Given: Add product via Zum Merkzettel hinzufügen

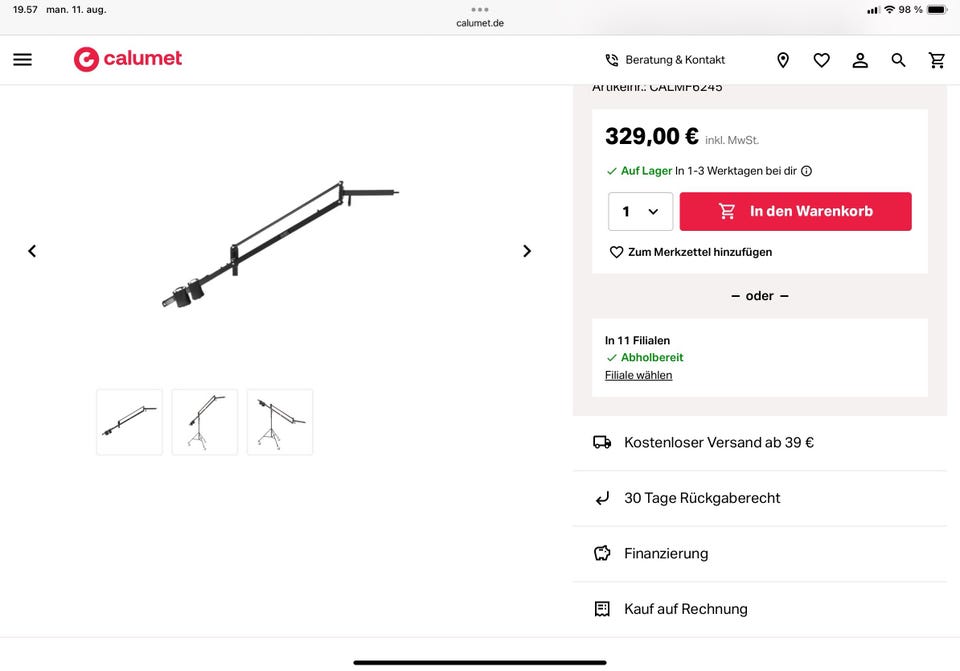Looking at the screenshot, I should (x=690, y=253).
